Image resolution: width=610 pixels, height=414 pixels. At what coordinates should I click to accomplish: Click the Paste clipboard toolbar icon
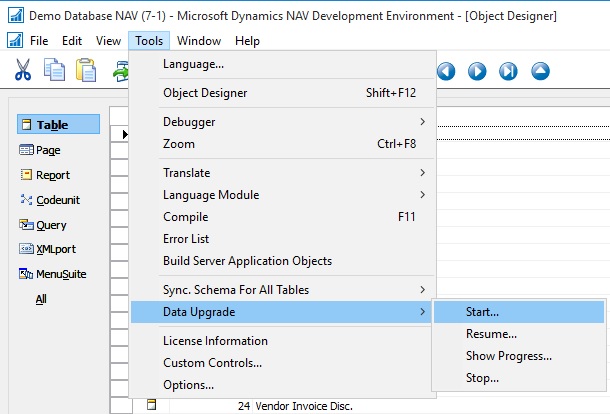click(x=86, y=70)
